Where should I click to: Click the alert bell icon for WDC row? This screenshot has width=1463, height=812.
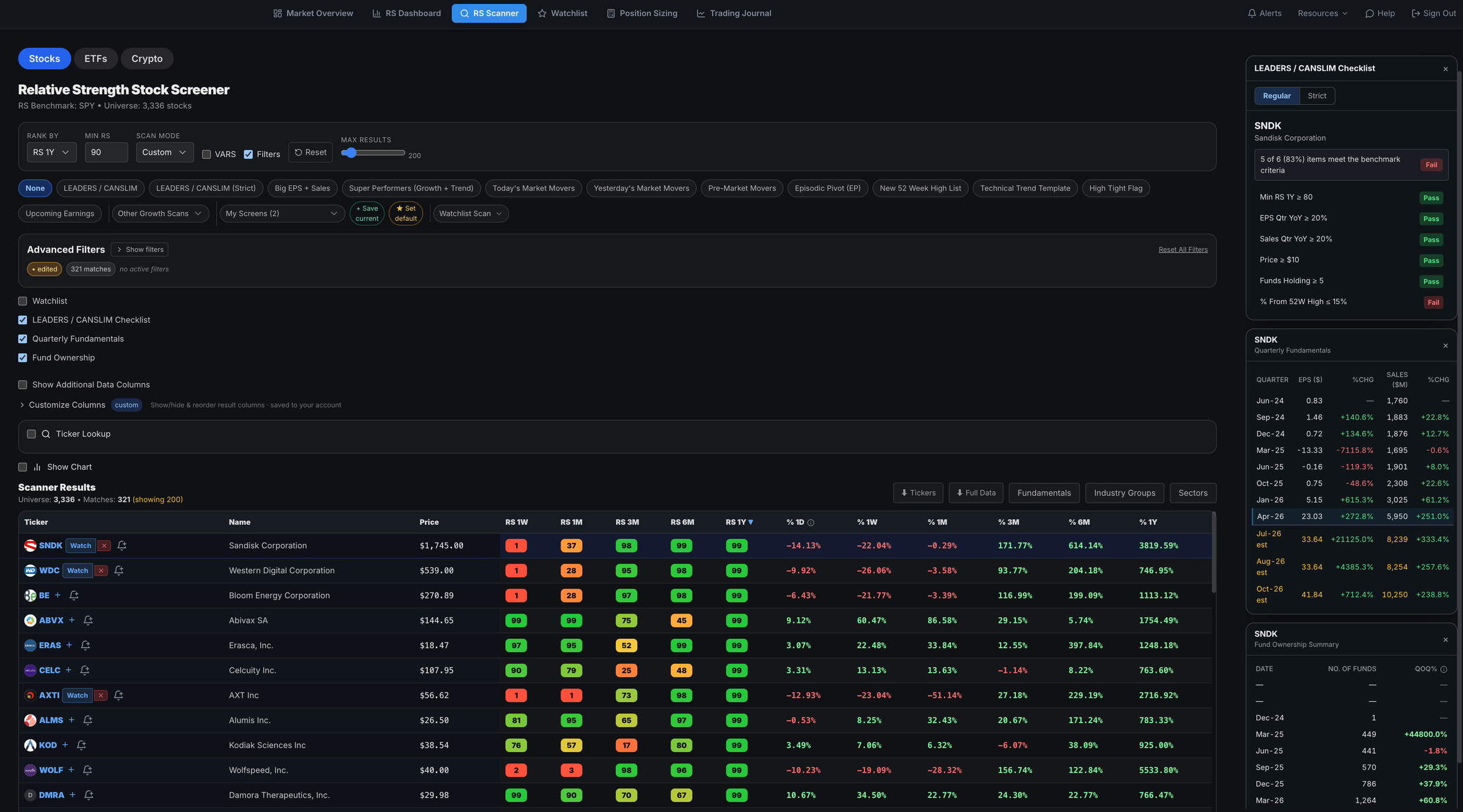pyautogui.click(x=119, y=570)
